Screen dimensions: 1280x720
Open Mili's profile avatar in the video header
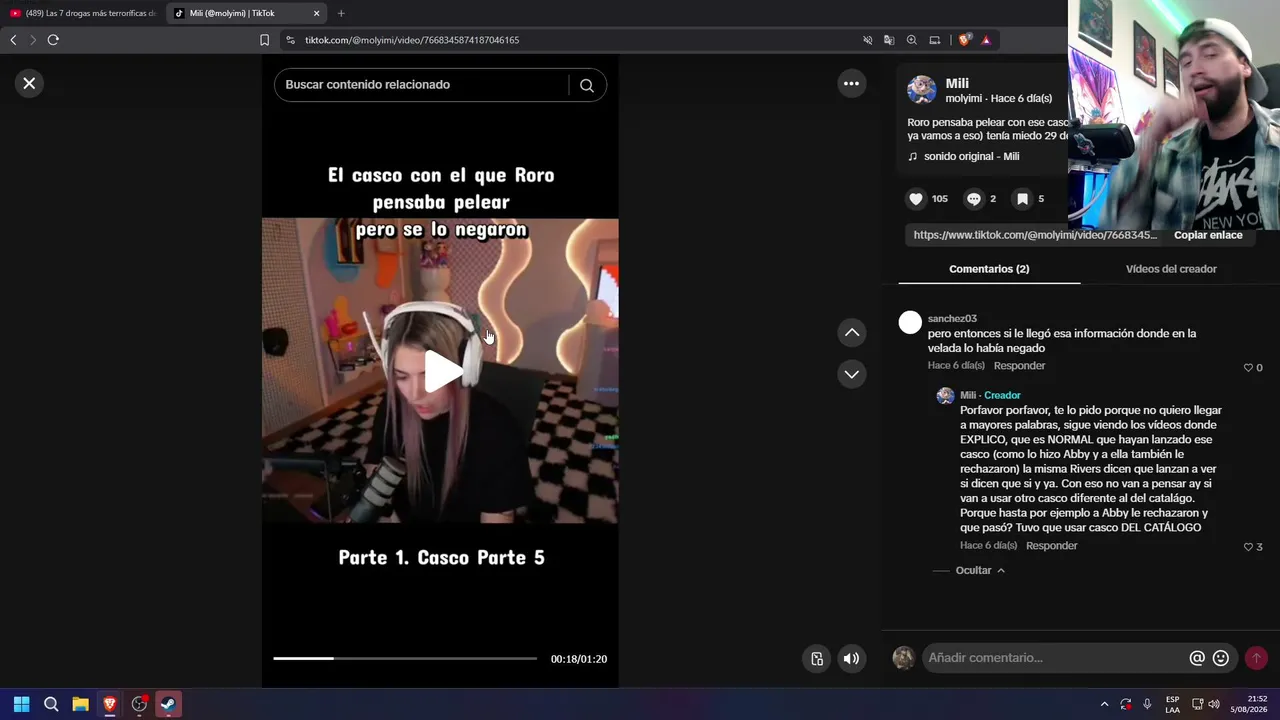(x=921, y=90)
